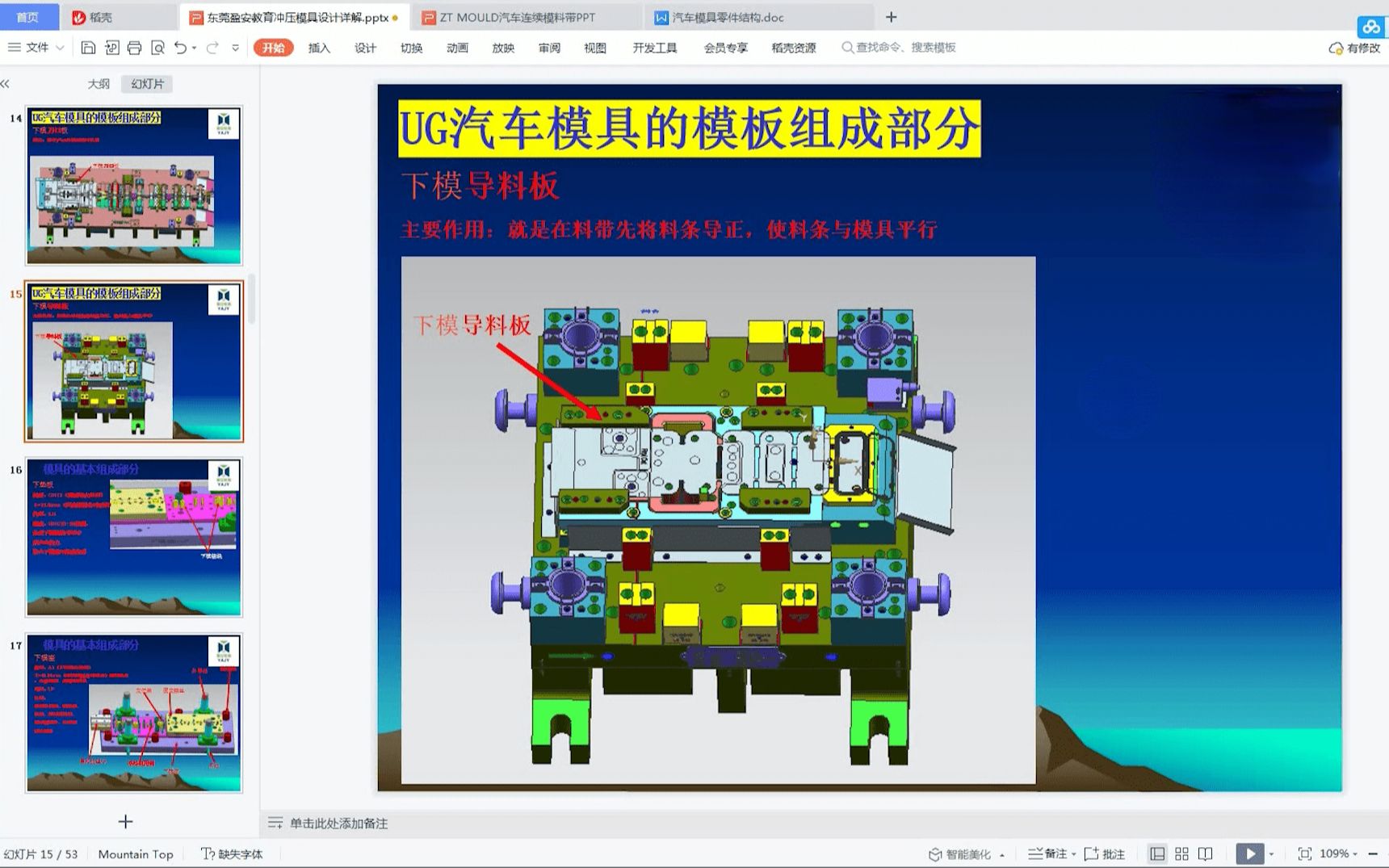Click the Mountain Top theme name in status bar
The height and width of the screenshot is (868, 1389).
[x=136, y=854]
